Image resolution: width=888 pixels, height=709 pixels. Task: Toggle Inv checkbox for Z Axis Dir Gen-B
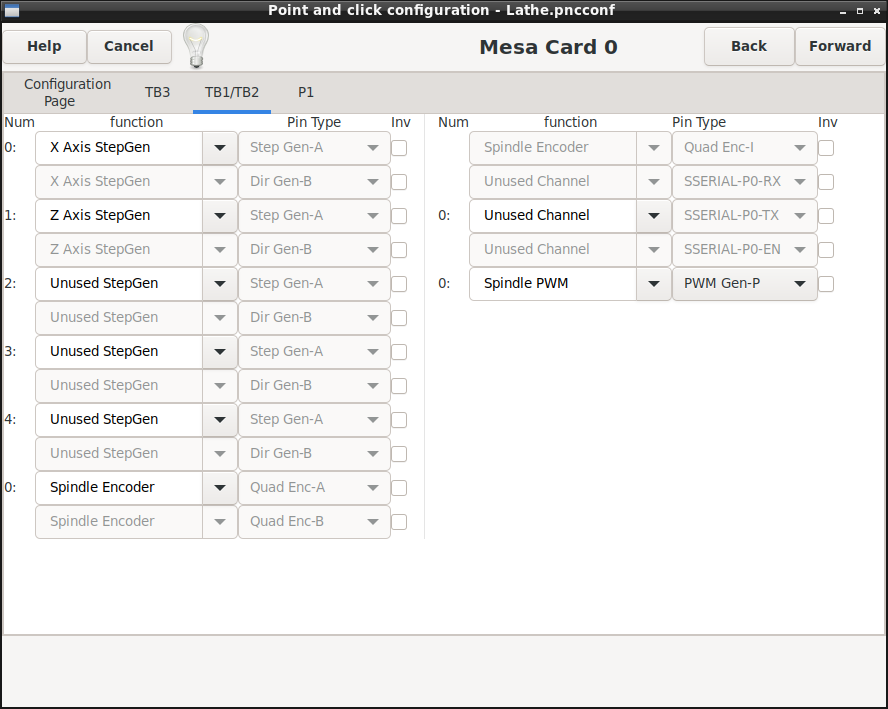pos(399,250)
